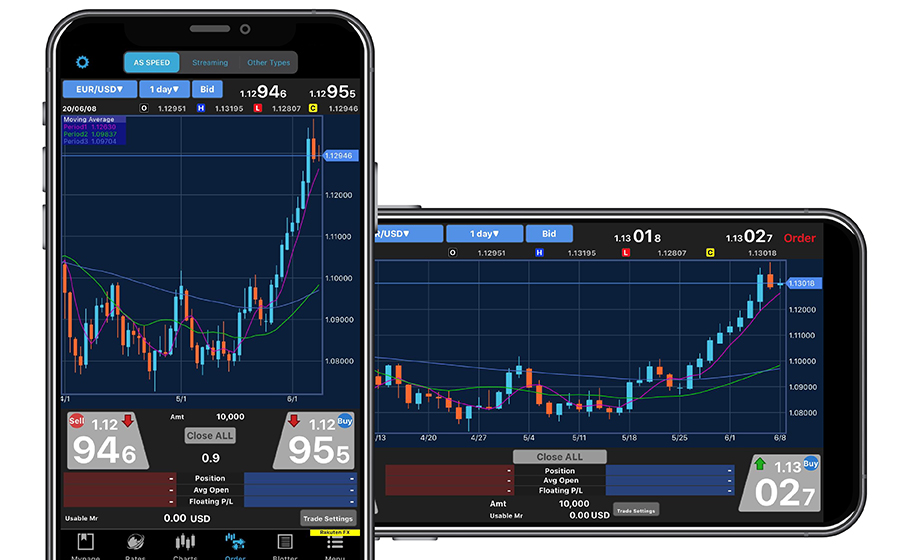The image size is (900, 560).
Task: Click the Floating P/L label on portrait phone
Action: pos(211,501)
